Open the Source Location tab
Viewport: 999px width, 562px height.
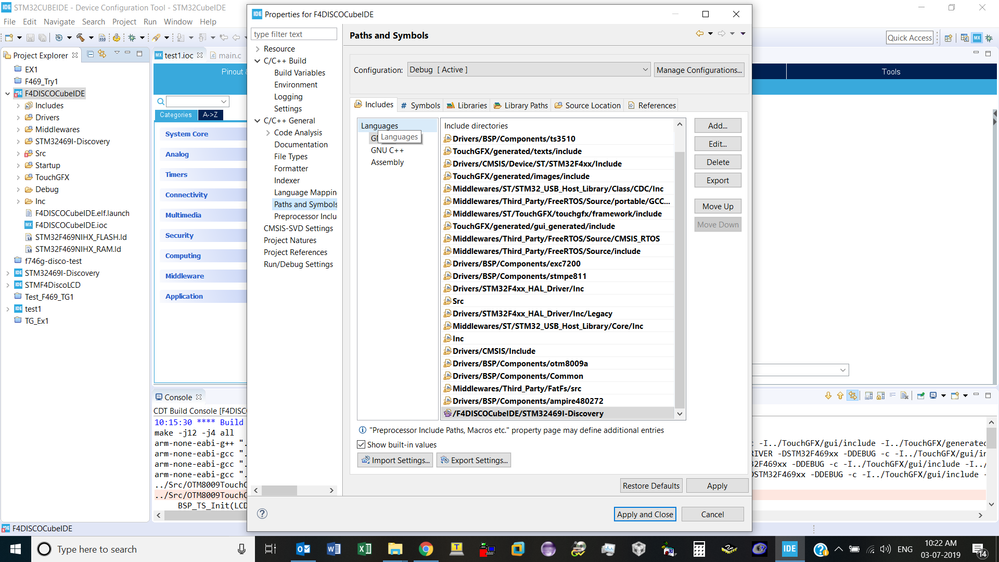[587, 105]
